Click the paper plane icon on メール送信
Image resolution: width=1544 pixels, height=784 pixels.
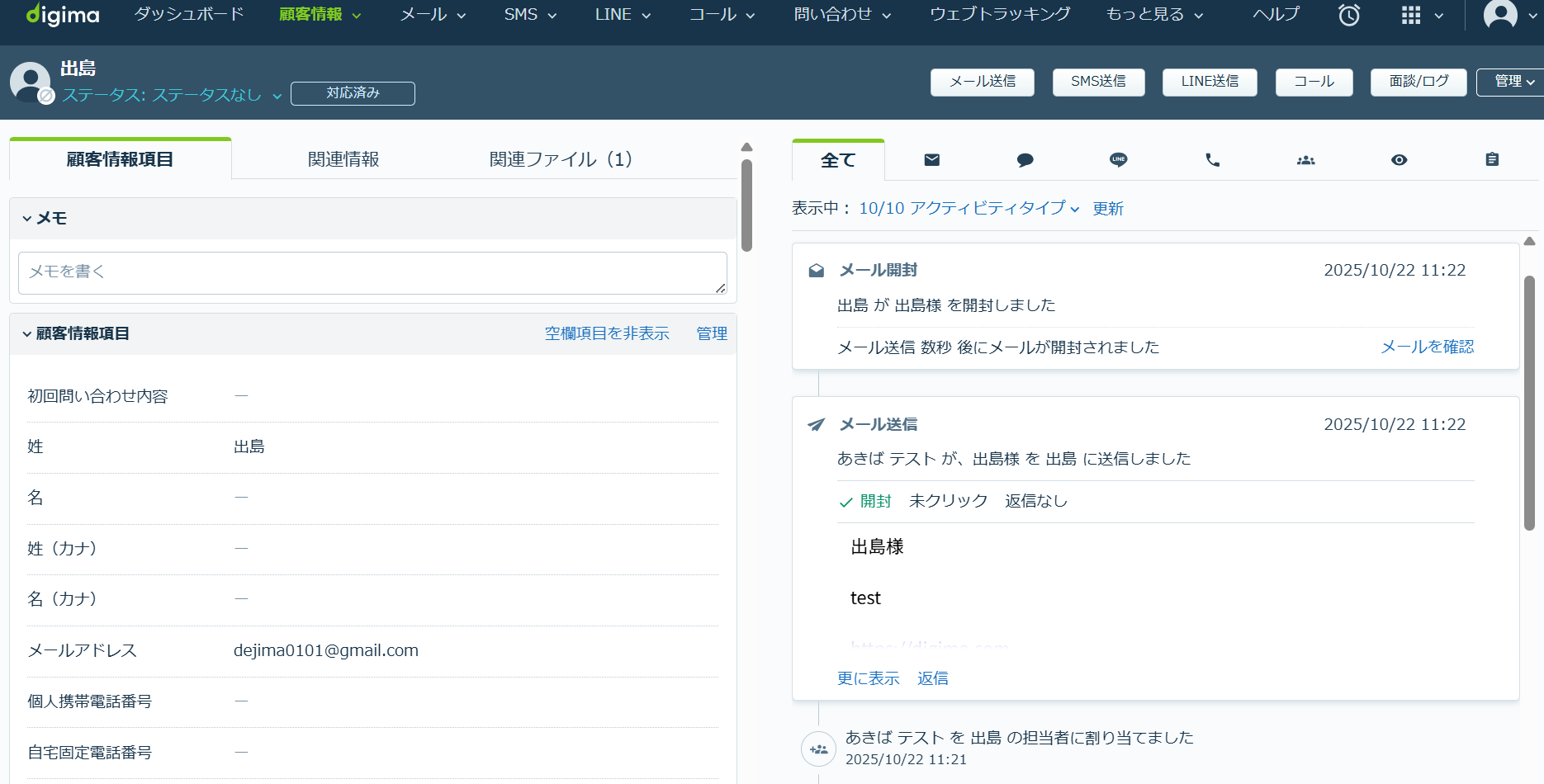816,424
